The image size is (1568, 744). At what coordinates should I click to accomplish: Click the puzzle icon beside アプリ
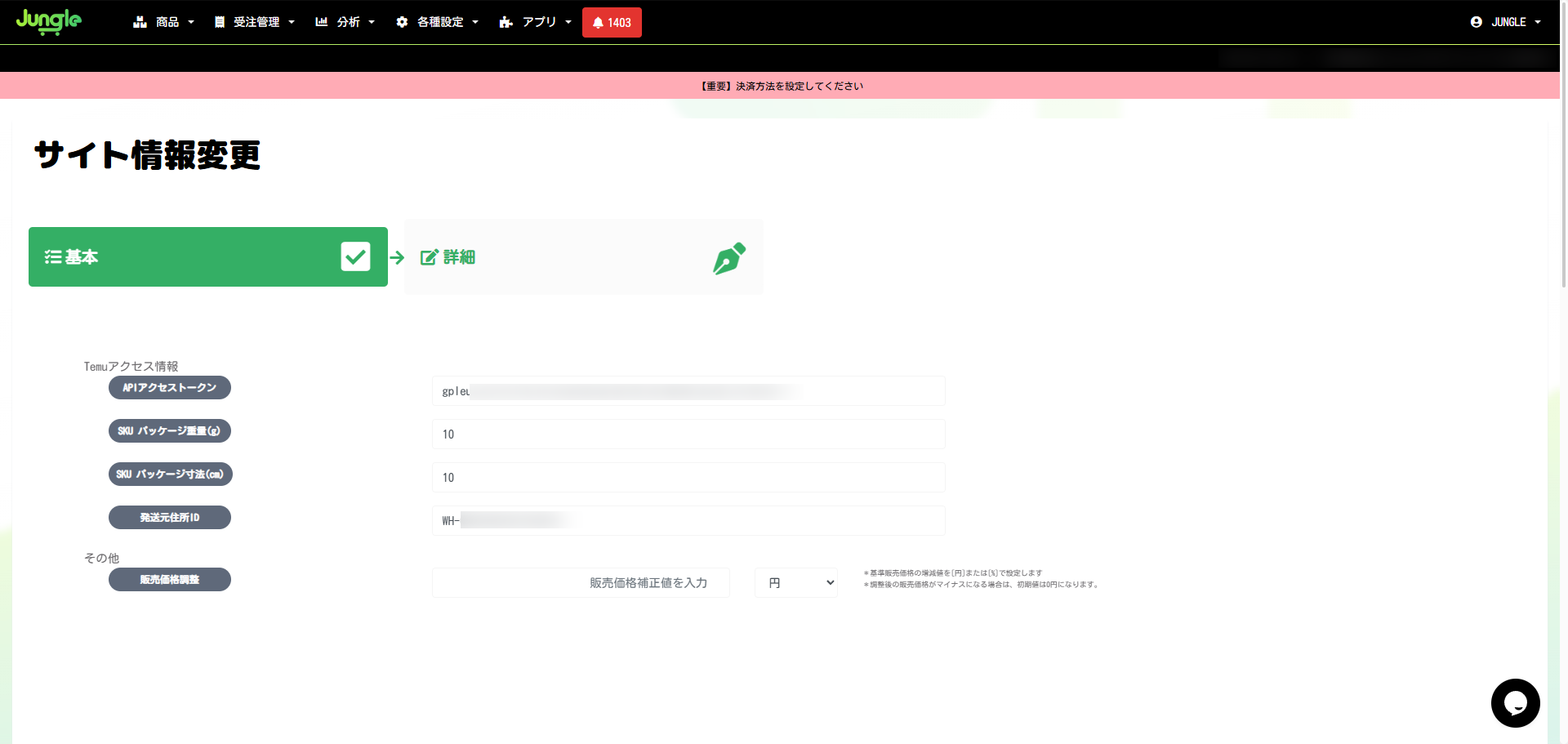pyautogui.click(x=506, y=22)
